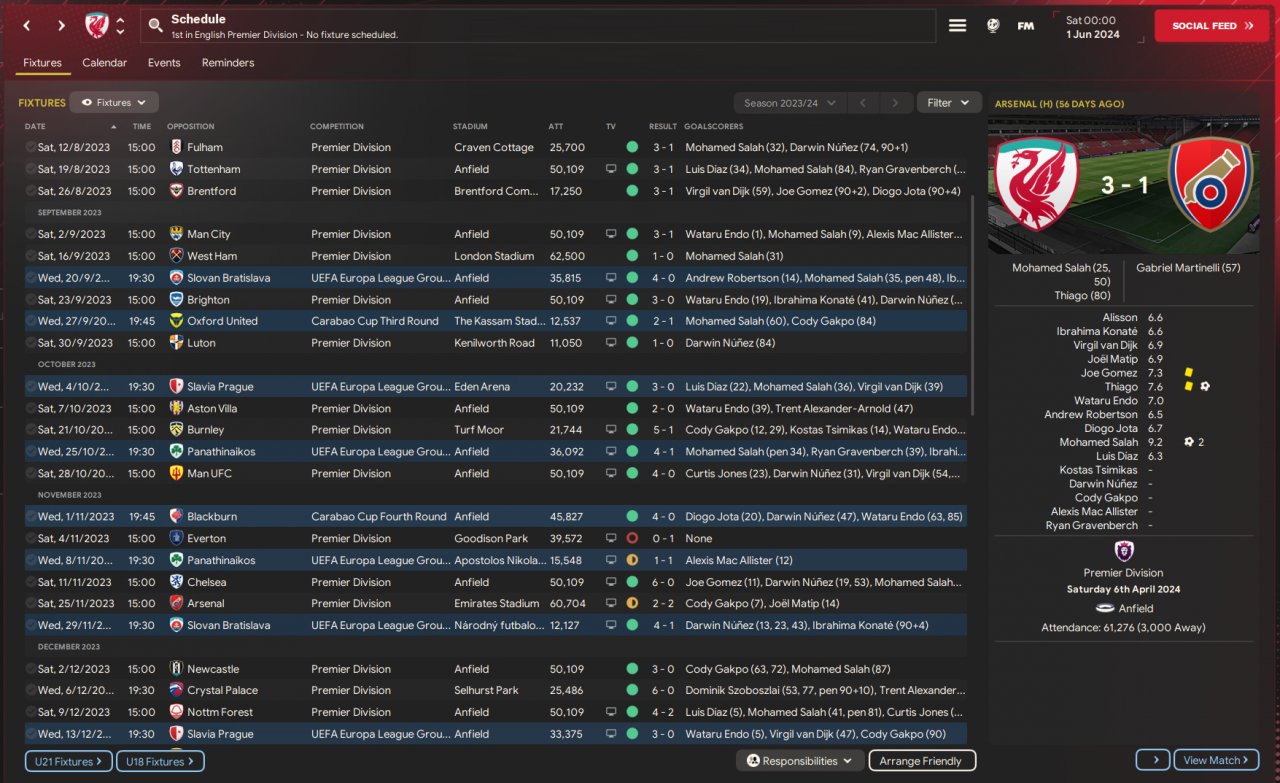Click the View Match button
The width and height of the screenshot is (1280, 783).
1216,761
